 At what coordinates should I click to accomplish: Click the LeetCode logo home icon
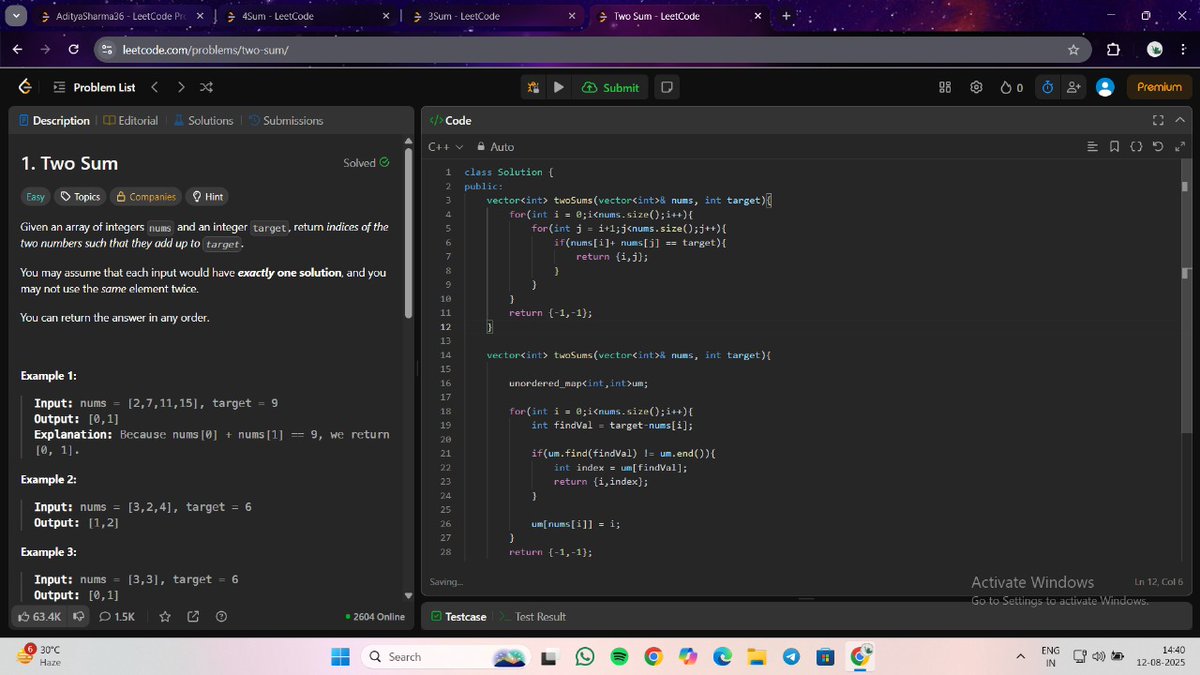click(x=25, y=87)
